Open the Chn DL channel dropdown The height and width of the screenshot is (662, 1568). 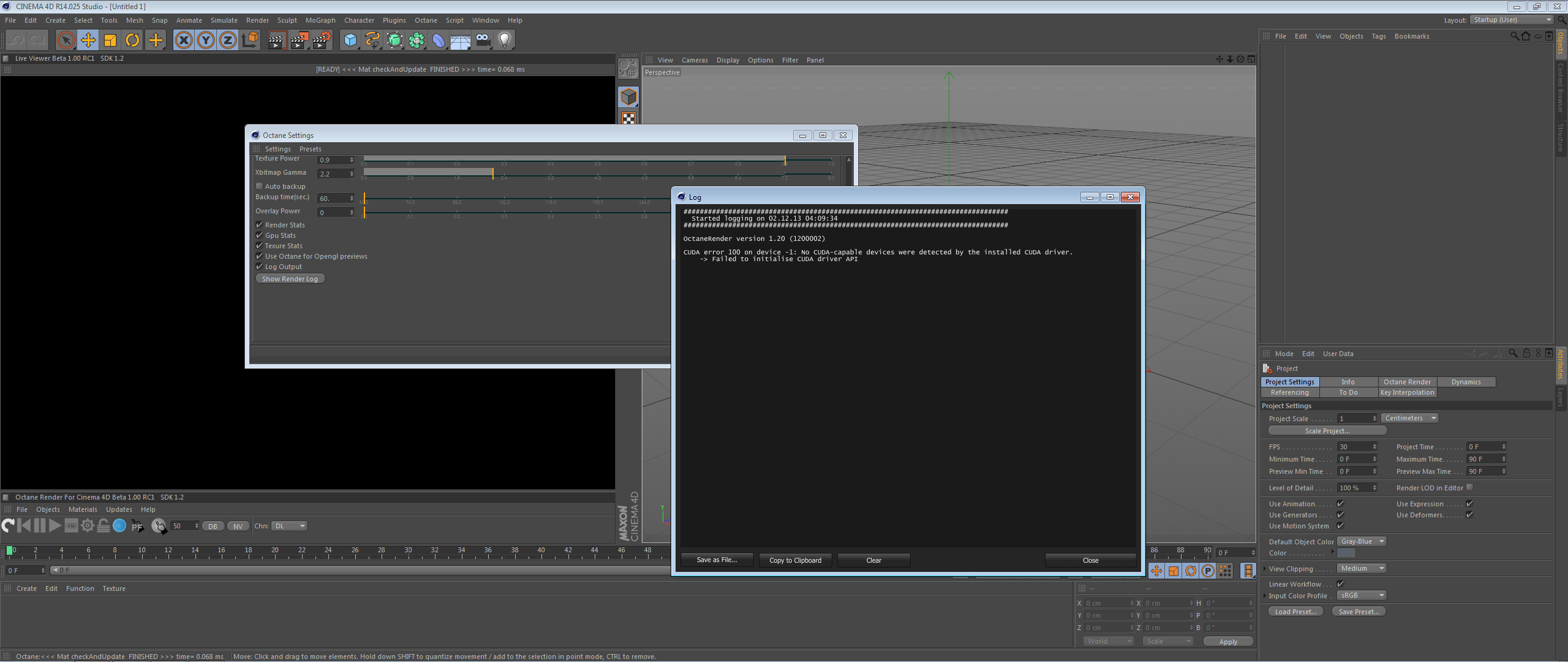tap(289, 526)
